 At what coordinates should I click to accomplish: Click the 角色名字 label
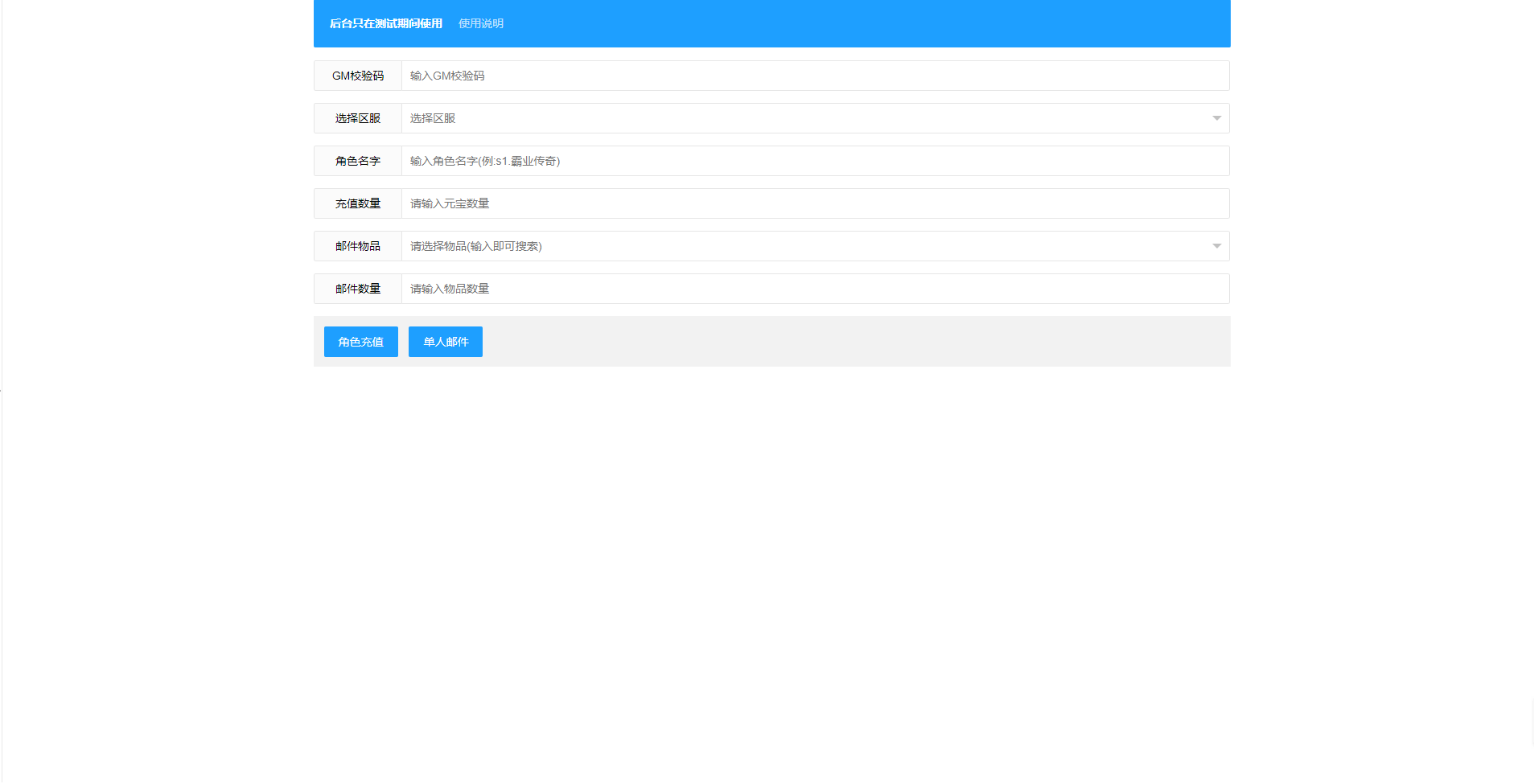click(358, 161)
